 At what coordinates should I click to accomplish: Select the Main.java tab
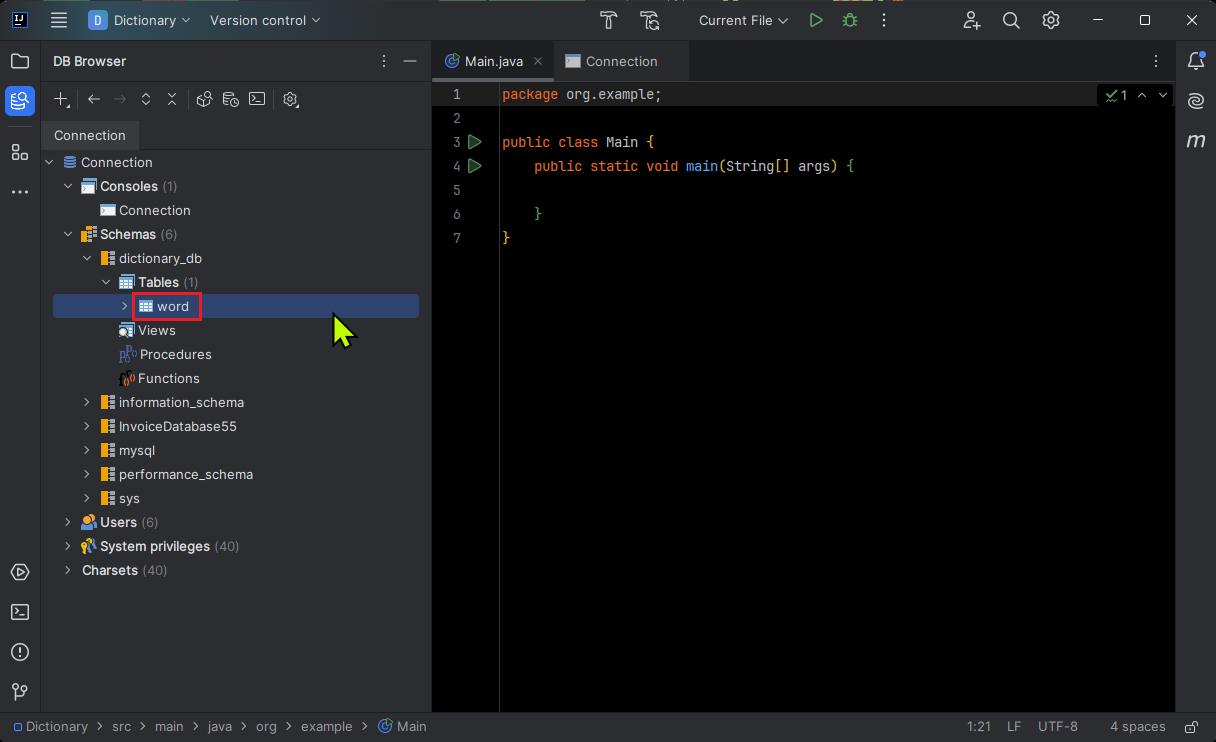coord(492,61)
